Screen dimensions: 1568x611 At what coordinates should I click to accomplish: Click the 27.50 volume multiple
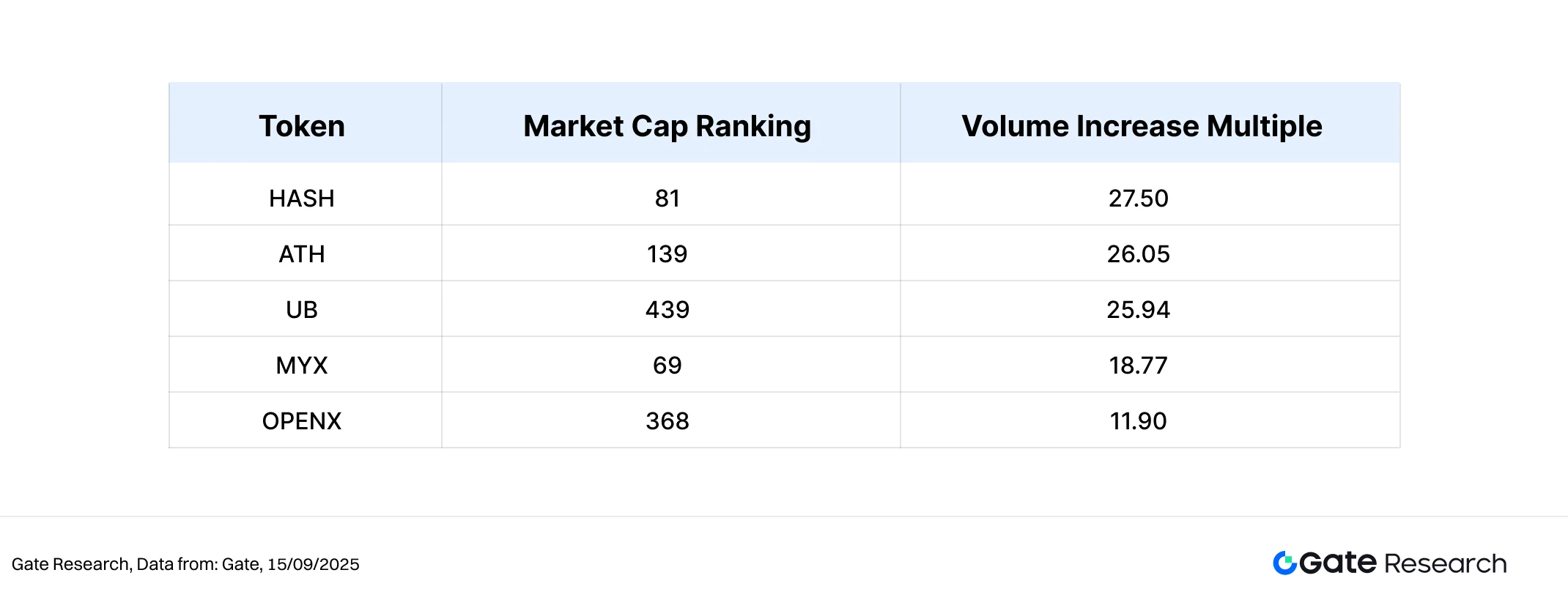(x=1139, y=199)
